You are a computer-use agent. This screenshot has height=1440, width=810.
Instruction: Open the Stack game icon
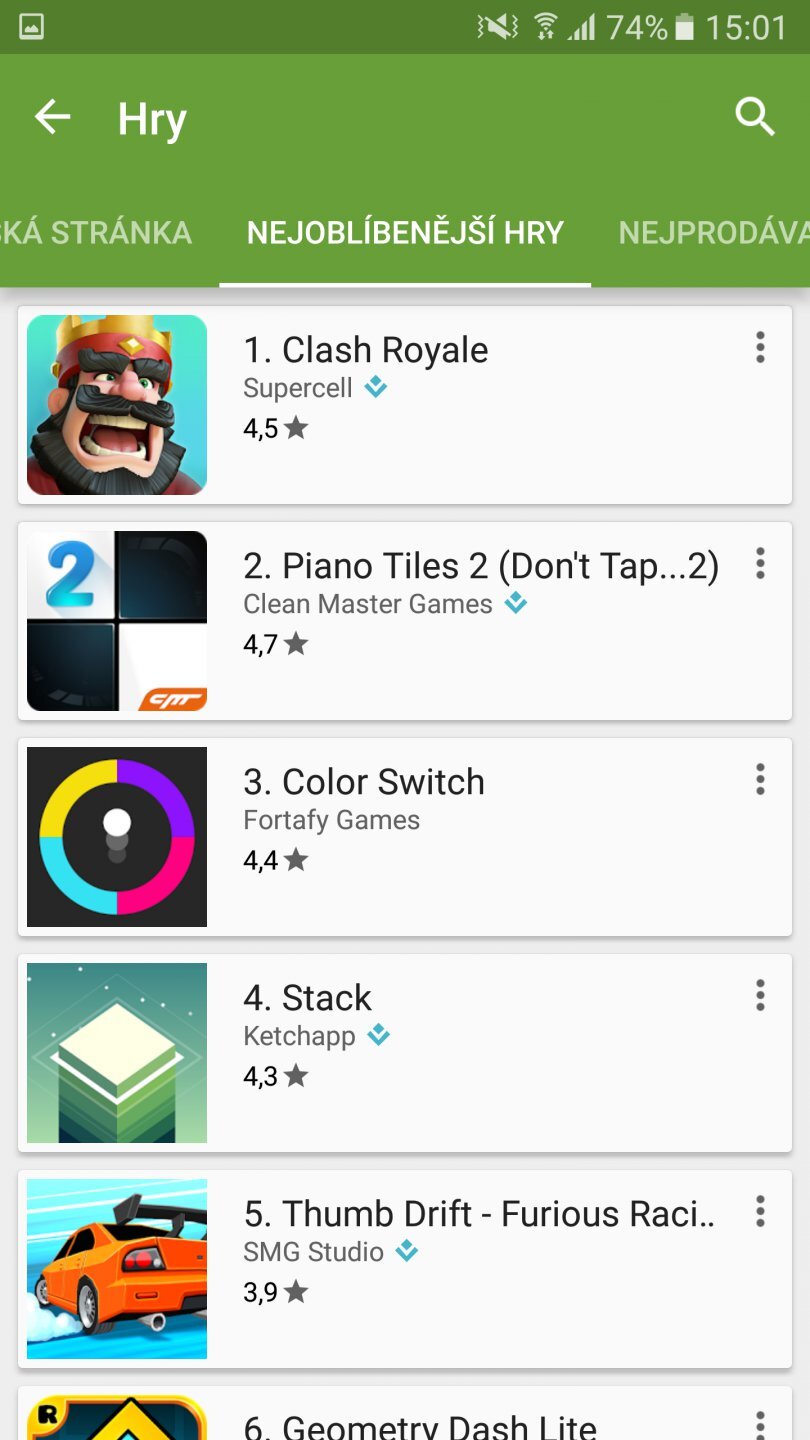(x=117, y=1053)
